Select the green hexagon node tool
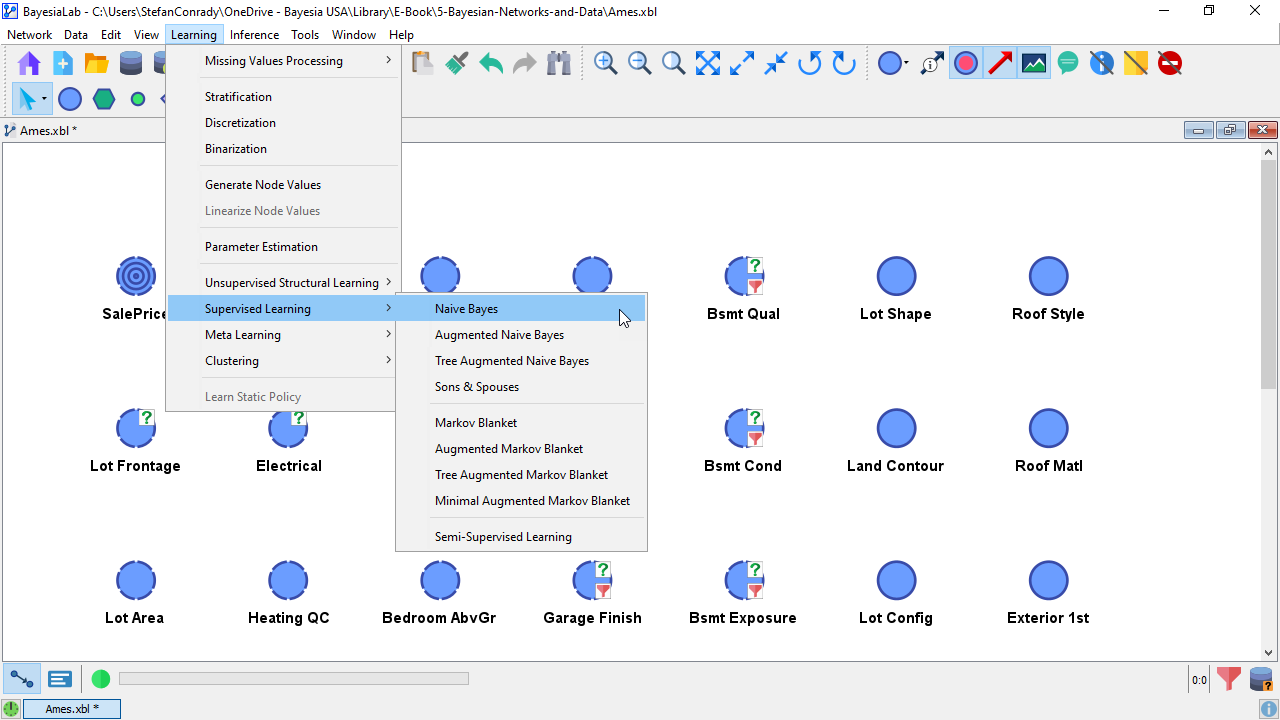 pyautogui.click(x=104, y=99)
